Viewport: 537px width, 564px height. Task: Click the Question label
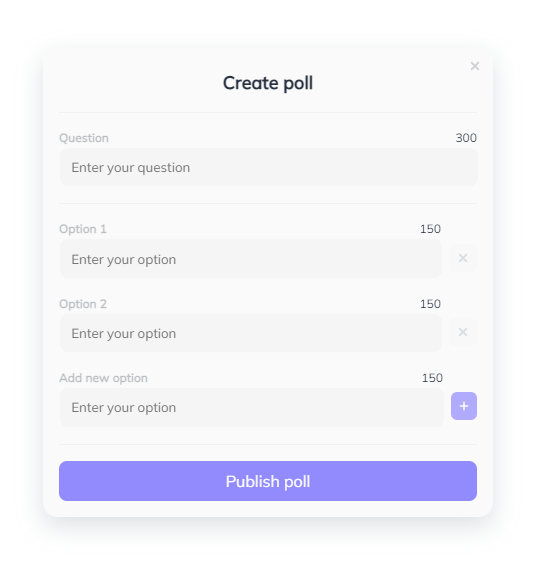tap(84, 138)
